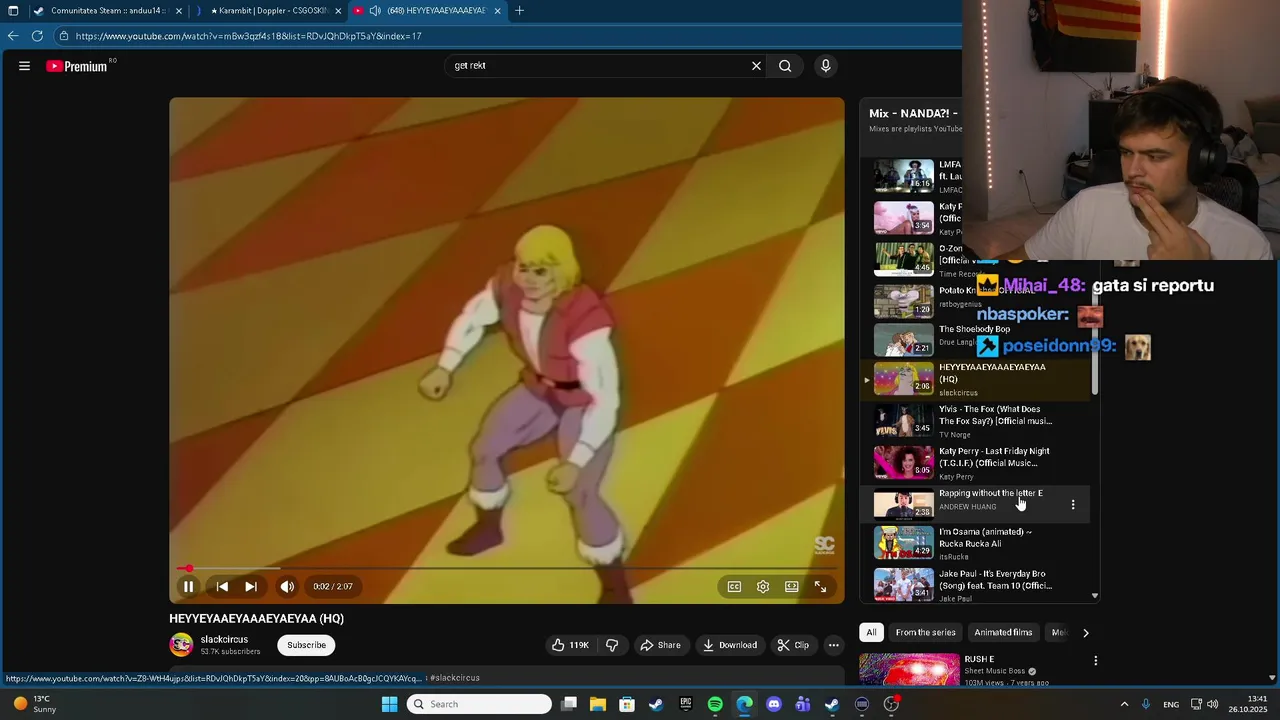This screenshot has height=720, width=1280.
Task: Mute the video player volume
Action: 287,587
